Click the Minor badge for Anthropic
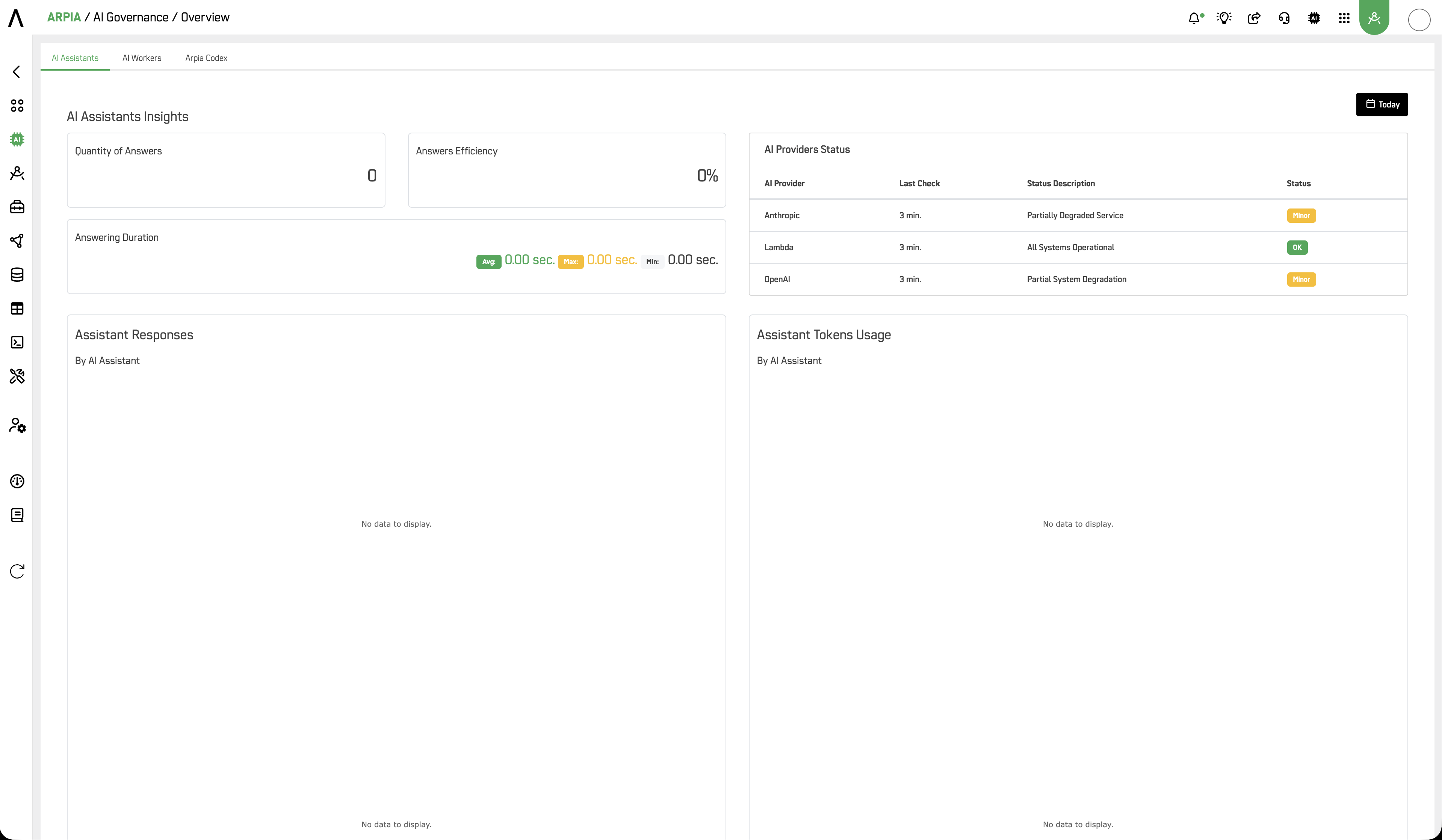 [1301, 215]
